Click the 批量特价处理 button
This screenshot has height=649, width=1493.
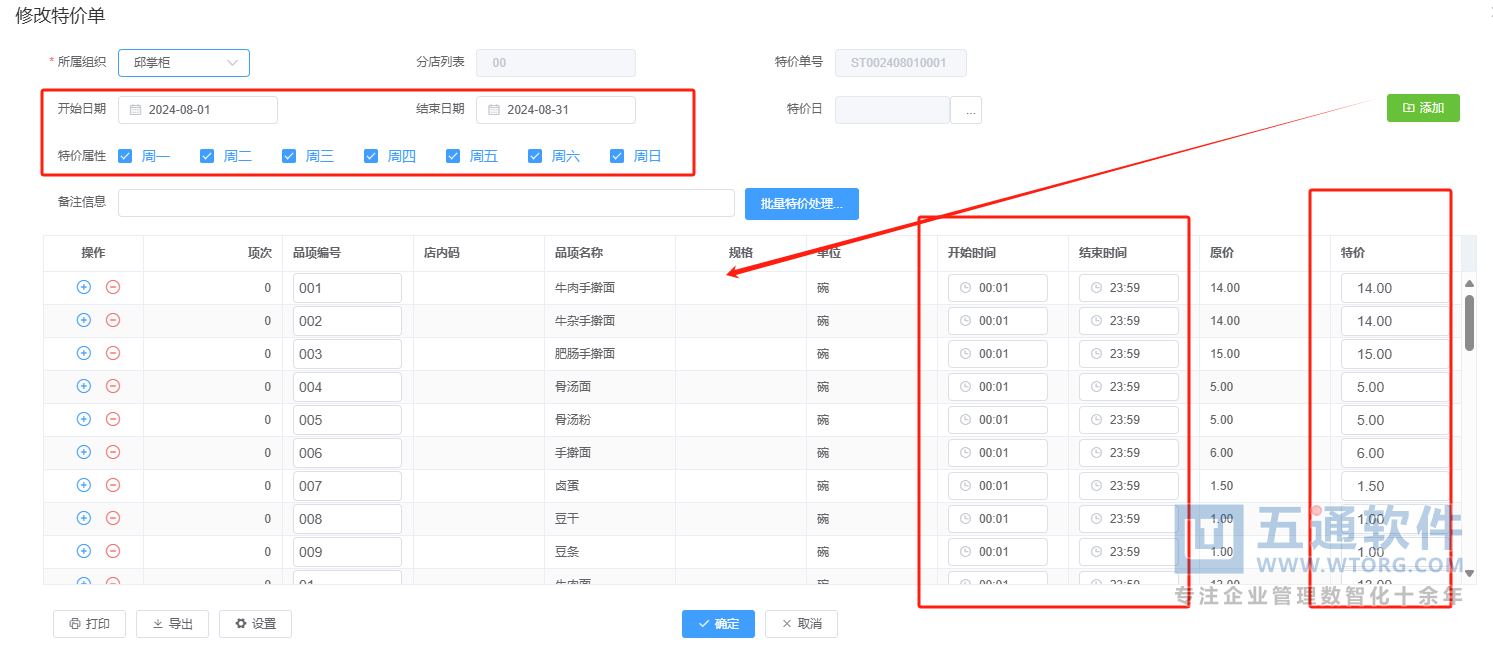[802, 204]
